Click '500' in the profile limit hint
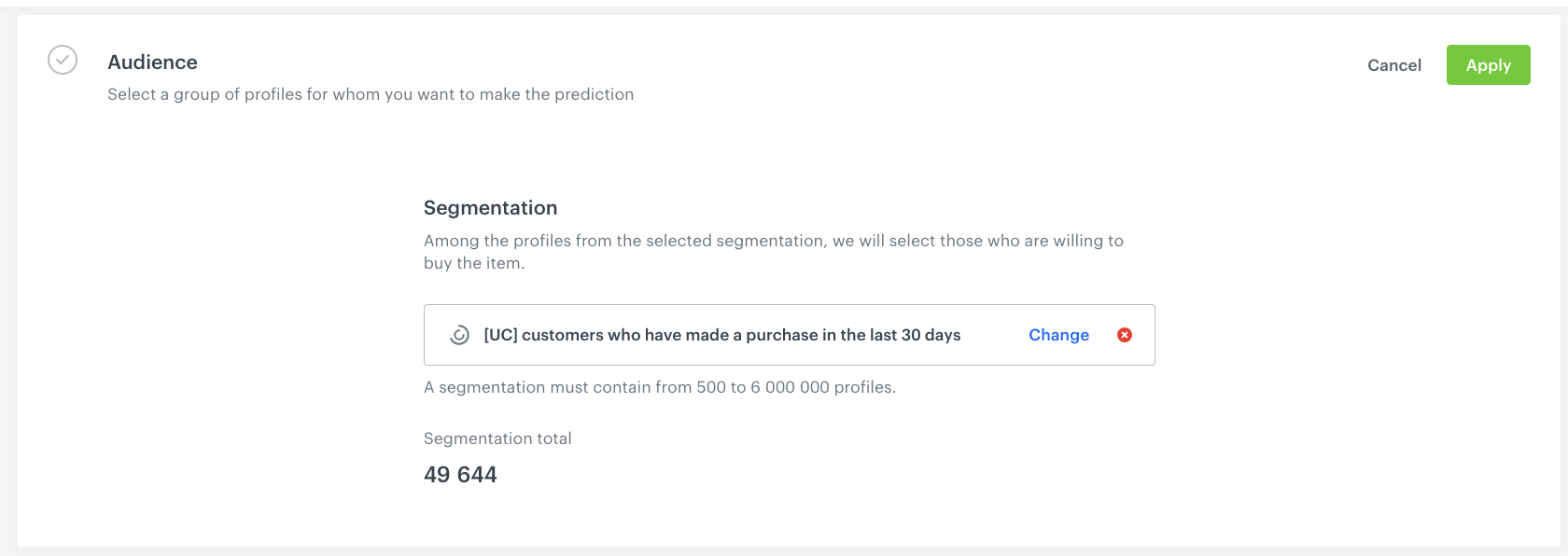 711,387
